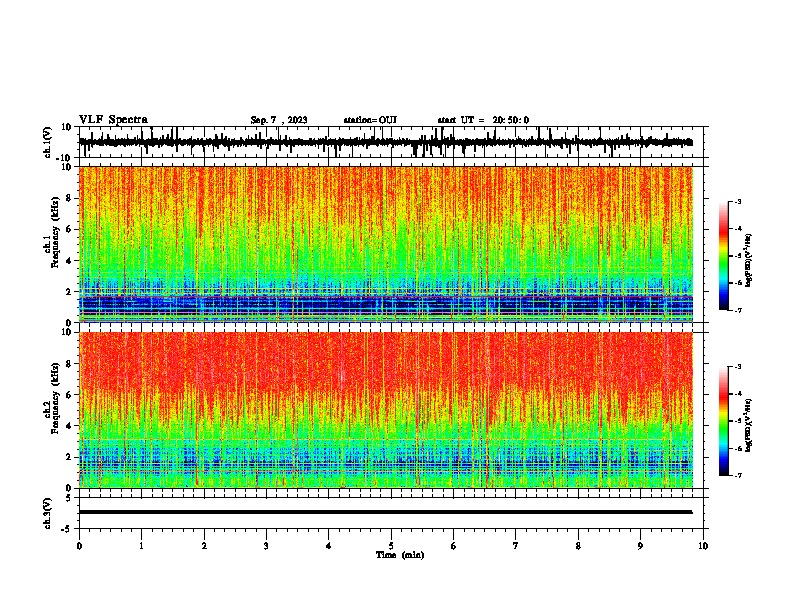Click the ch.2 spectrogram panel
Screen dimensions: 792x612
point(386,410)
